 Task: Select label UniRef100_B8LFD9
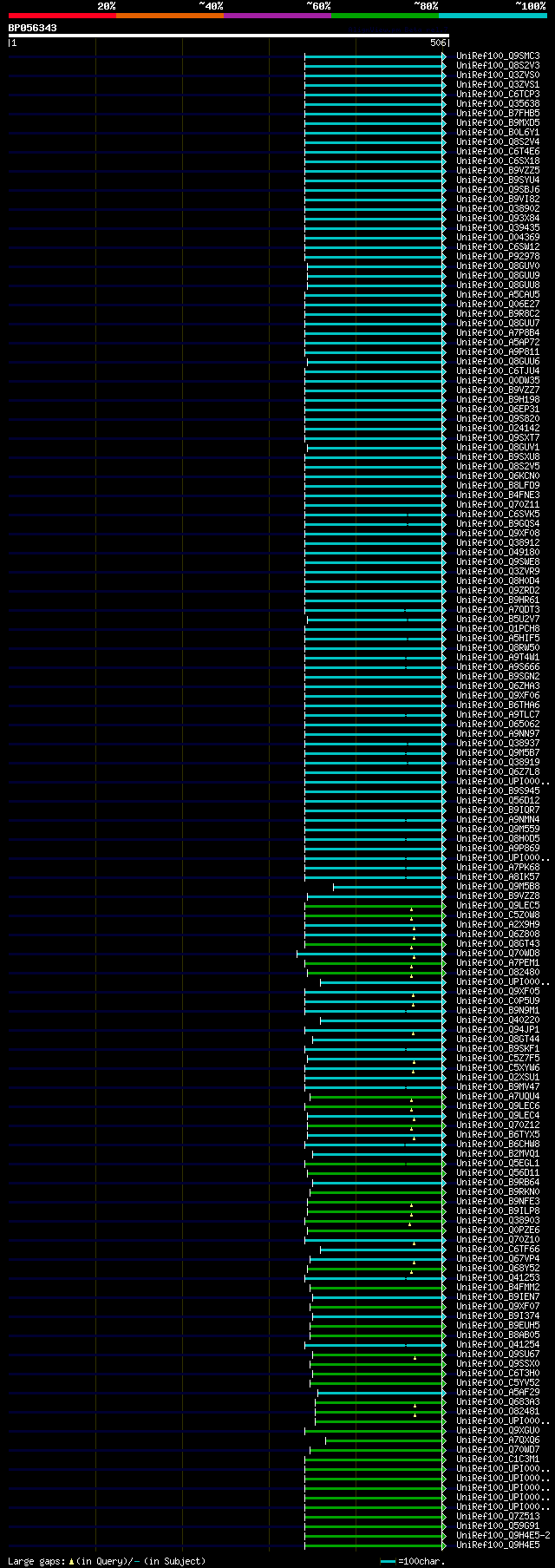[498, 485]
